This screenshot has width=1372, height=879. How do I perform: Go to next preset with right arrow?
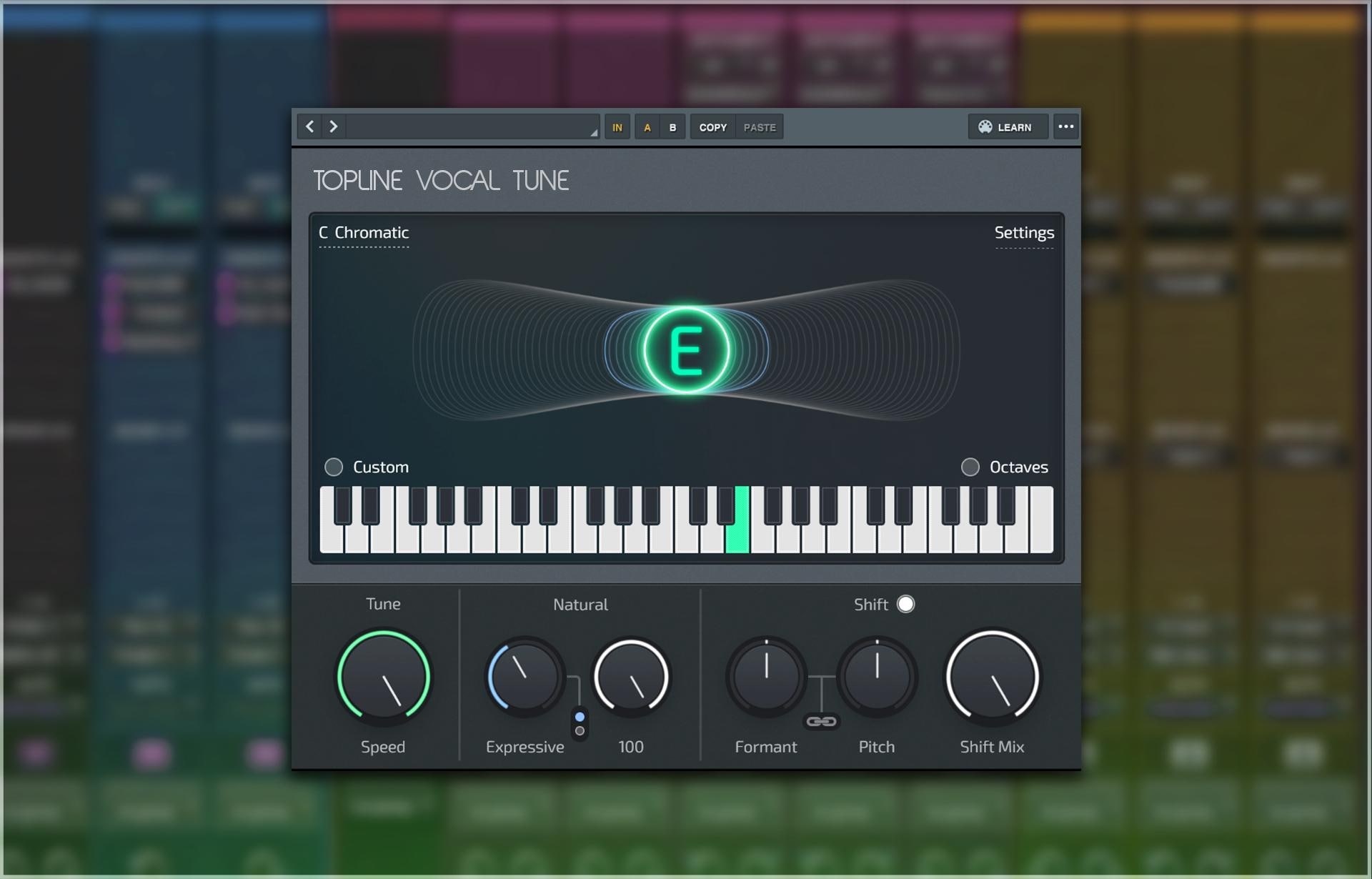[333, 127]
